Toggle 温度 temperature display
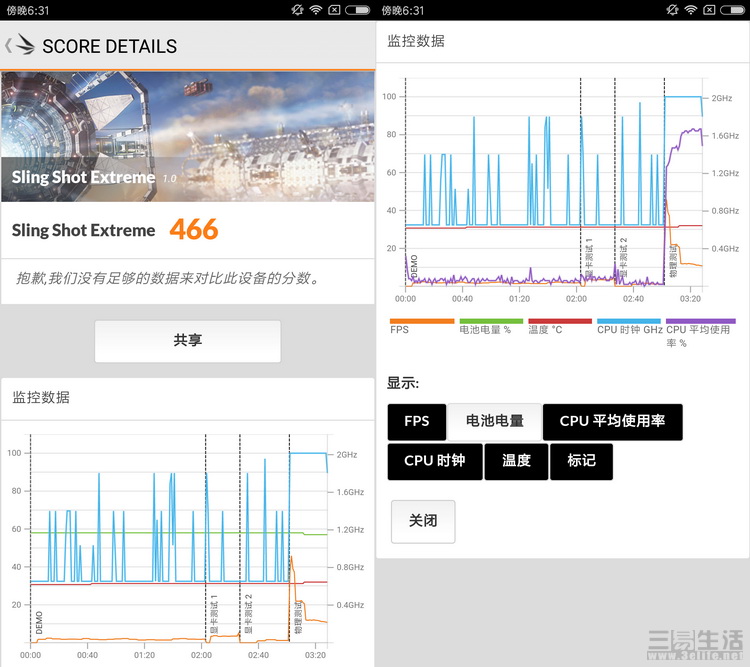Image resolution: width=750 pixels, height=667 pixels. tap(516, 461)
